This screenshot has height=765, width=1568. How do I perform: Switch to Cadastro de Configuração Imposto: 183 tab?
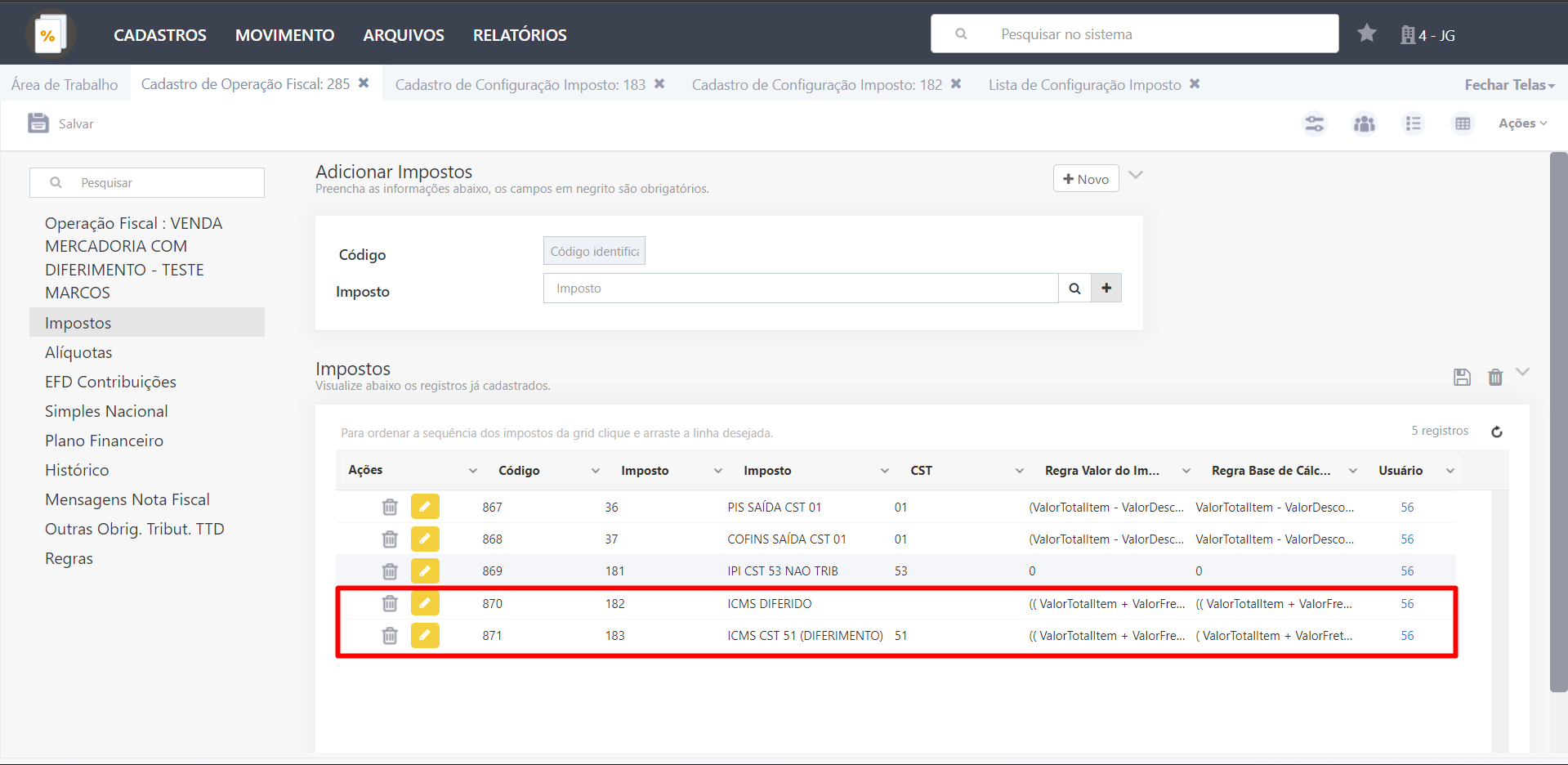pos(520,84)
